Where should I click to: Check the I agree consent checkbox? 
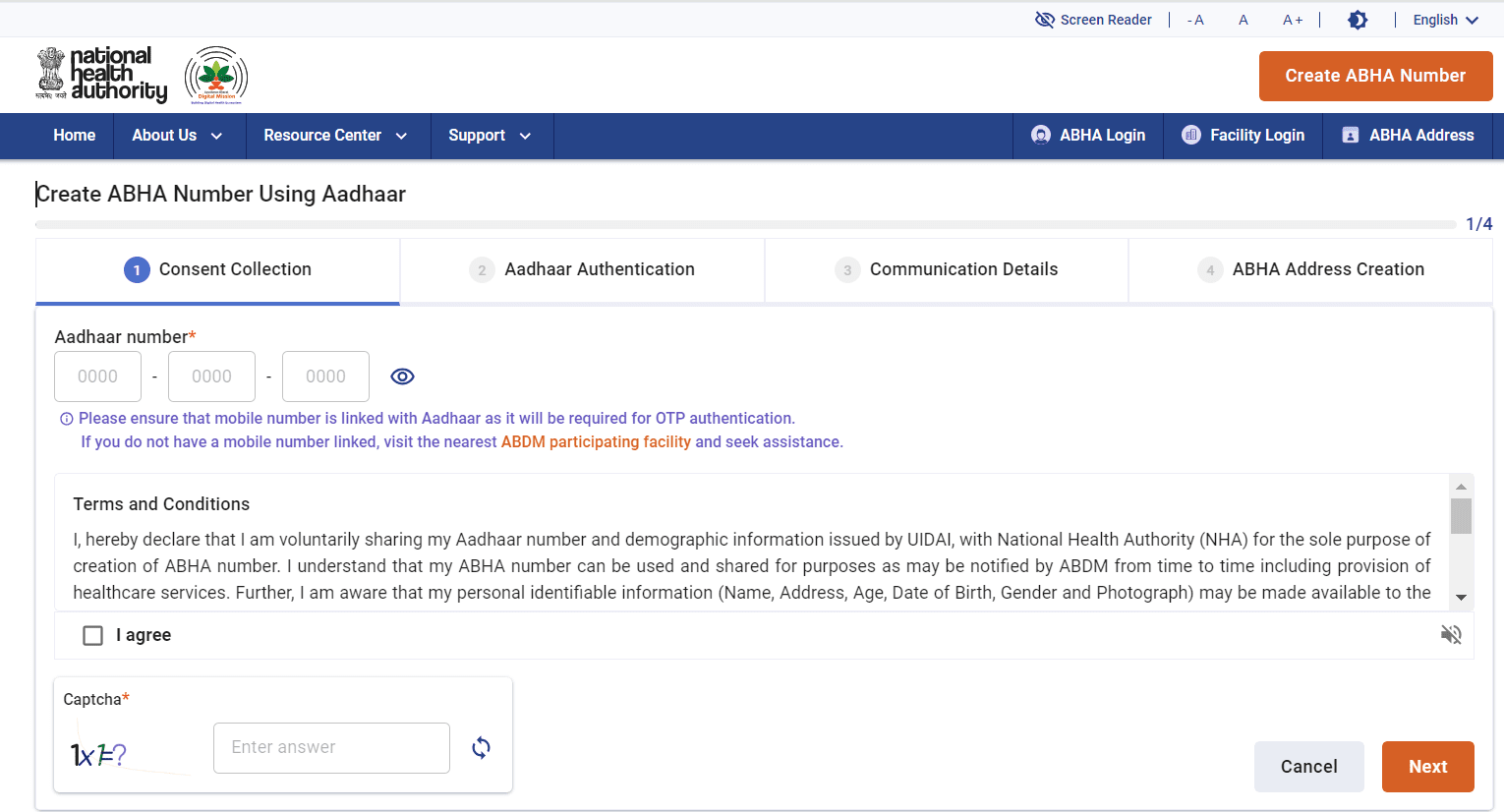point(92,635)
